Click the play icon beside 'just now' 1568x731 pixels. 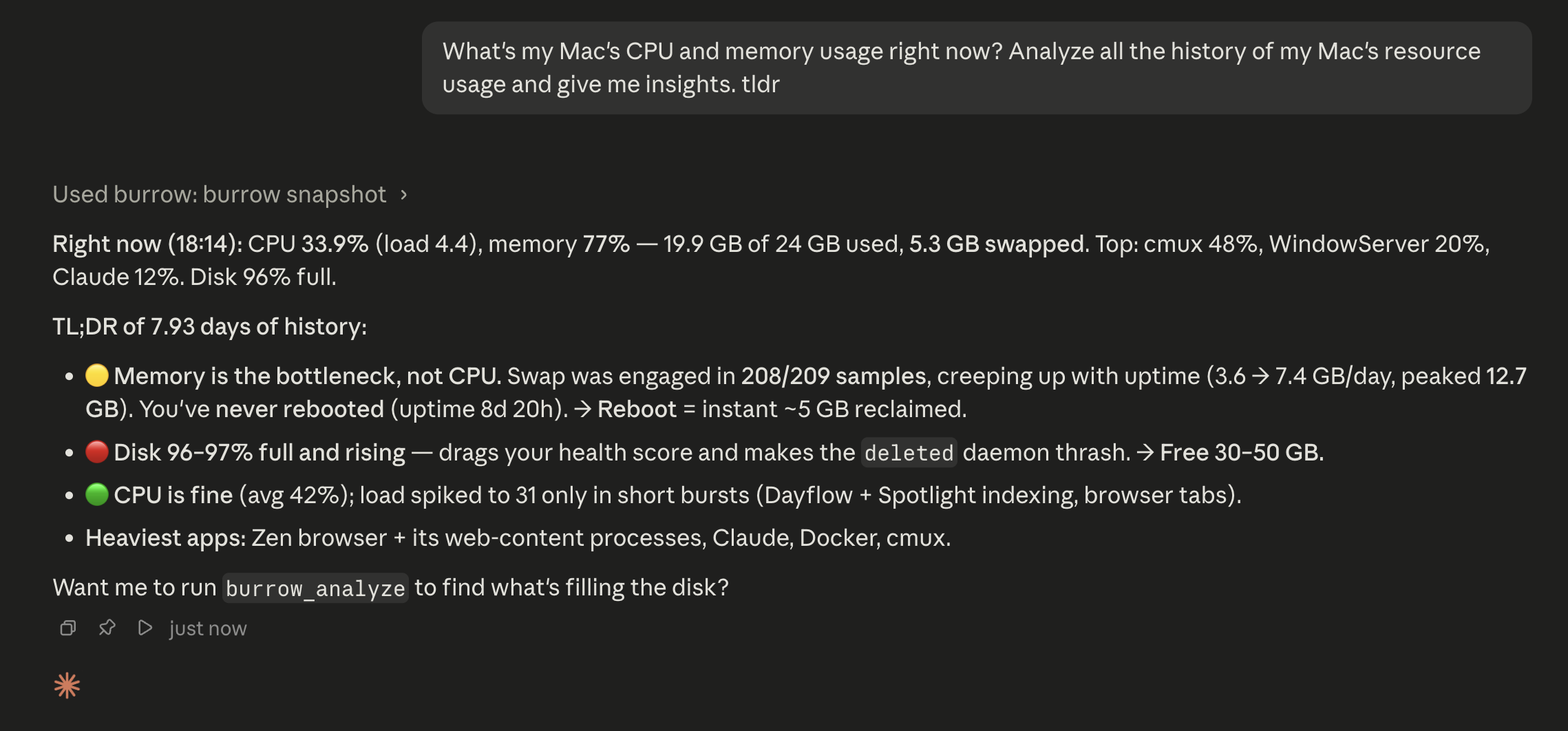click(145, 628)
